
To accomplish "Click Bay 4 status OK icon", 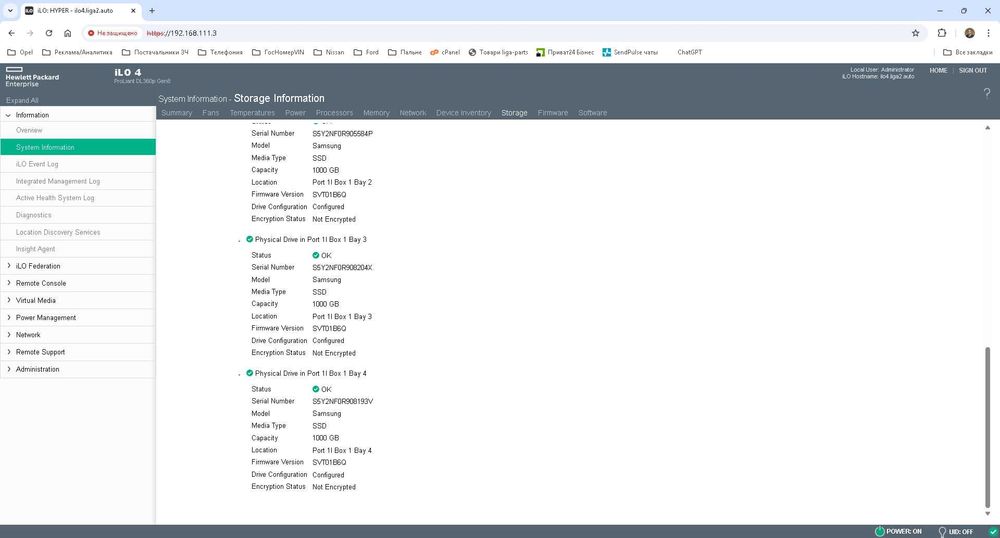I will pyautogui.click(x=316, y=389).
